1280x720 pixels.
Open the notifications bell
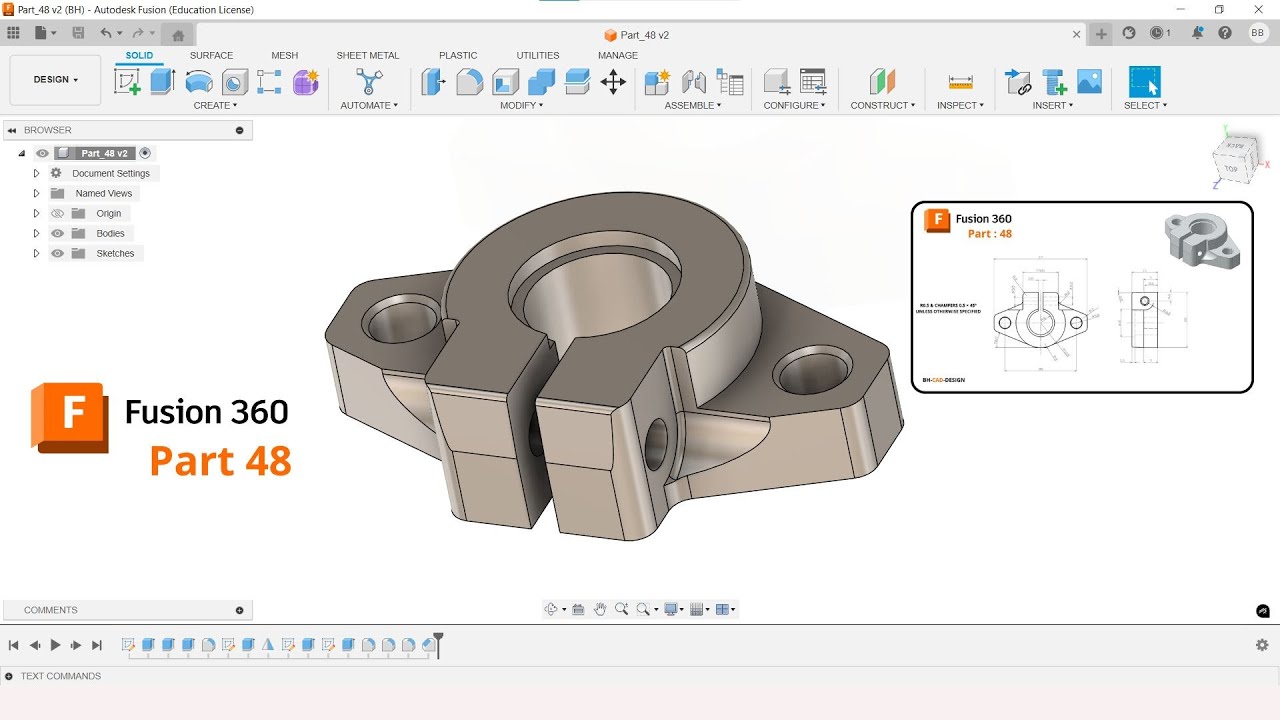(x=1198, y=33)
